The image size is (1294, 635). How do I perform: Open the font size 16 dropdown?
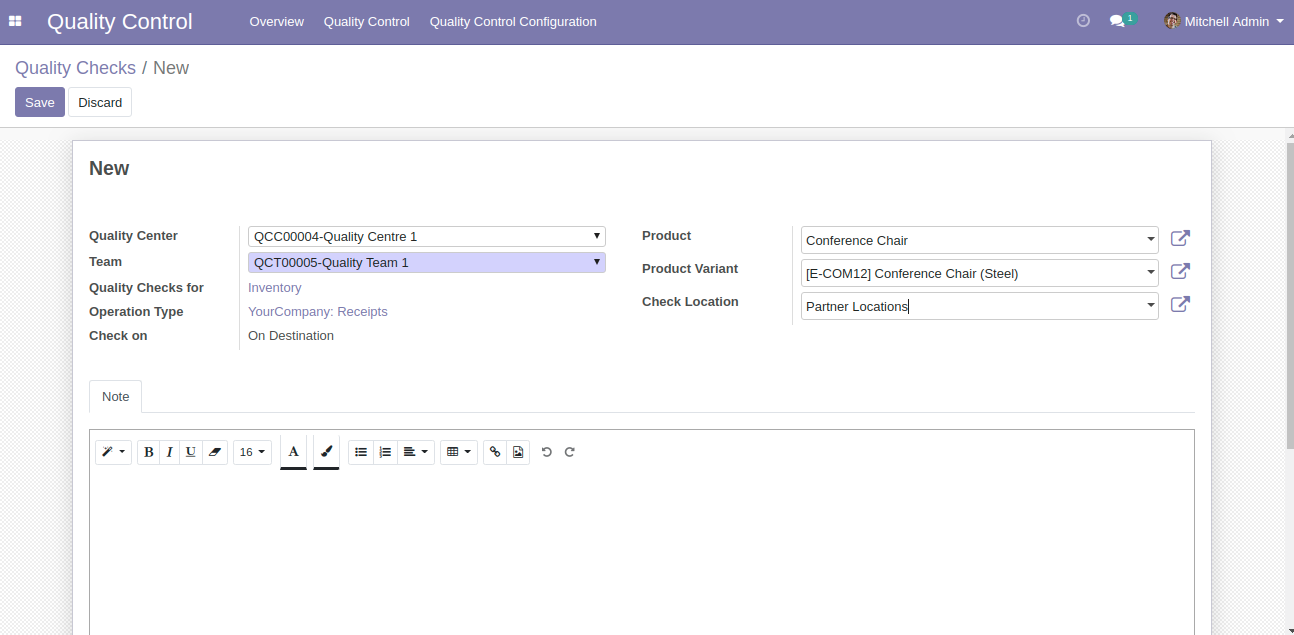(252, 452)
